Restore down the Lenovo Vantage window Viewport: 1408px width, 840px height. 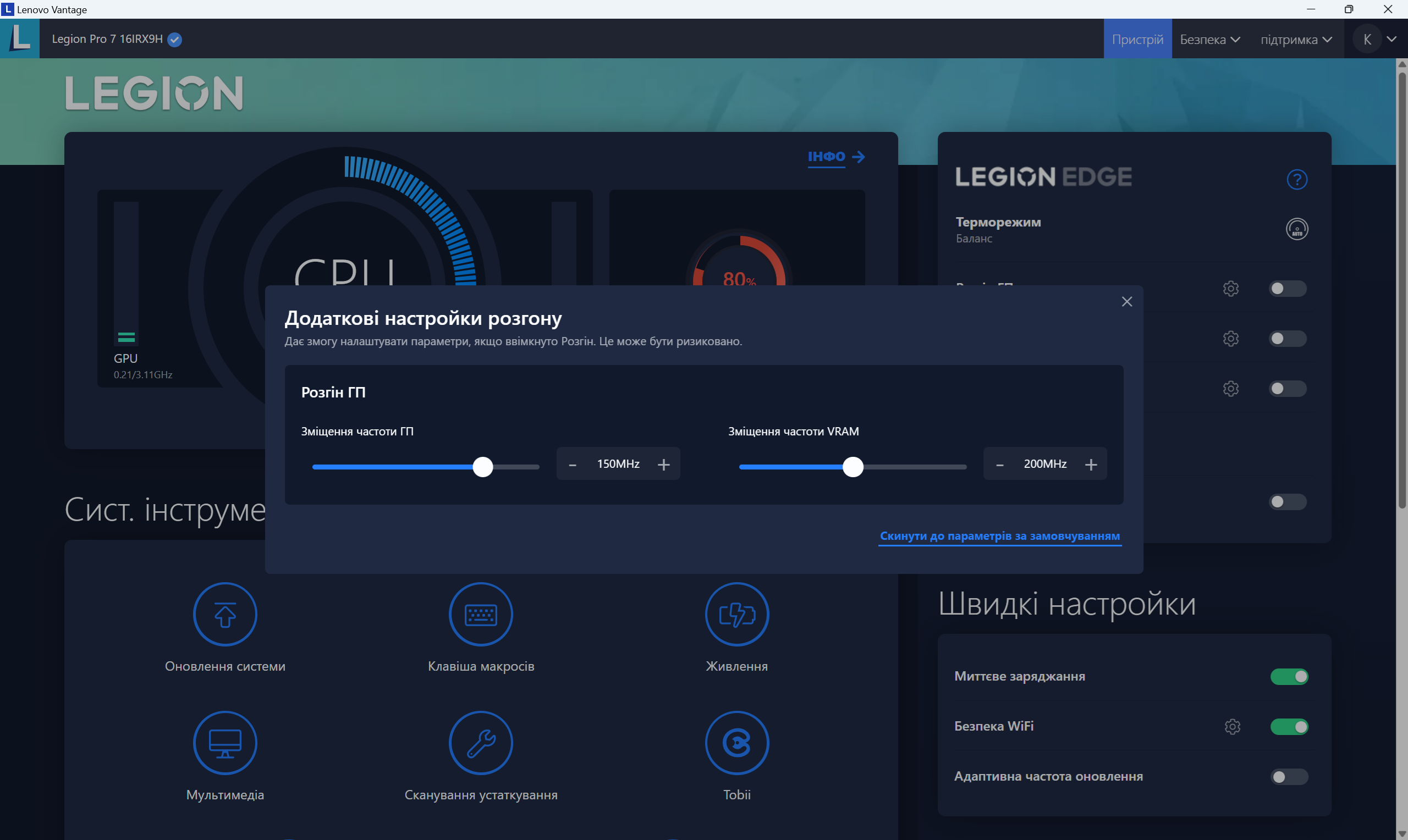pos(1349,9)
